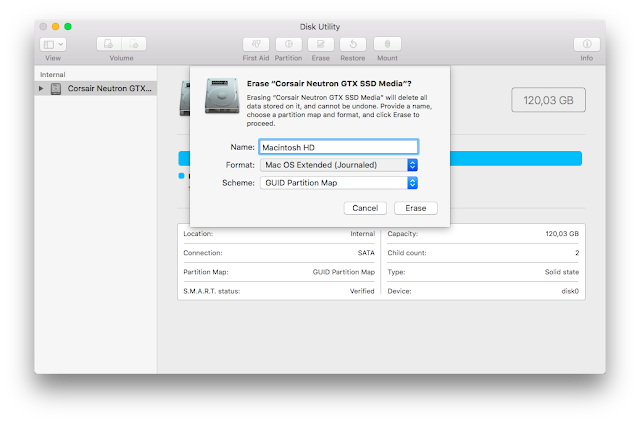The image size is (640, 423).
Task: Click the Device disk0 value
Action: tap(570, 291)
